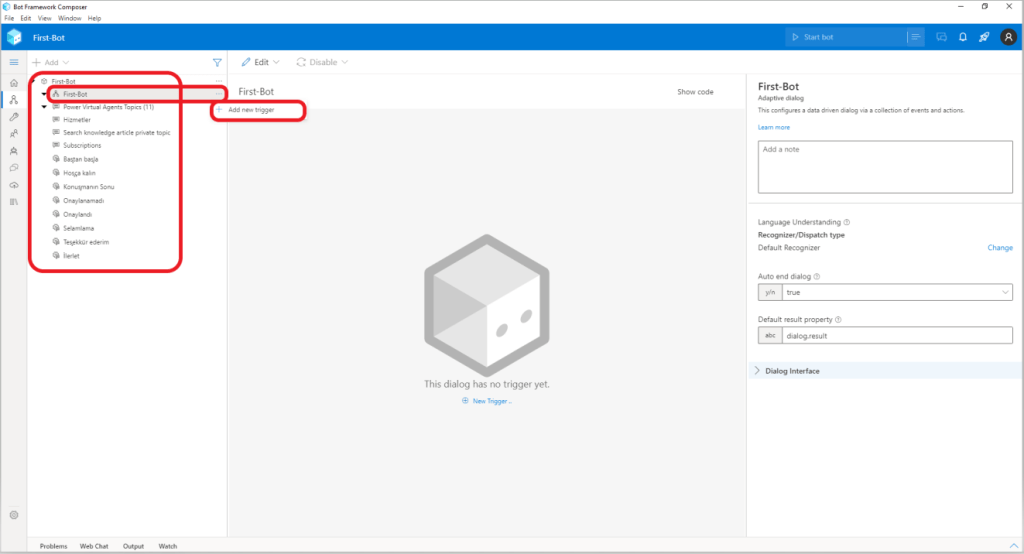This screenshot has width=1024, height=554.
Task: Open the View menu
Action: (44, 18)
